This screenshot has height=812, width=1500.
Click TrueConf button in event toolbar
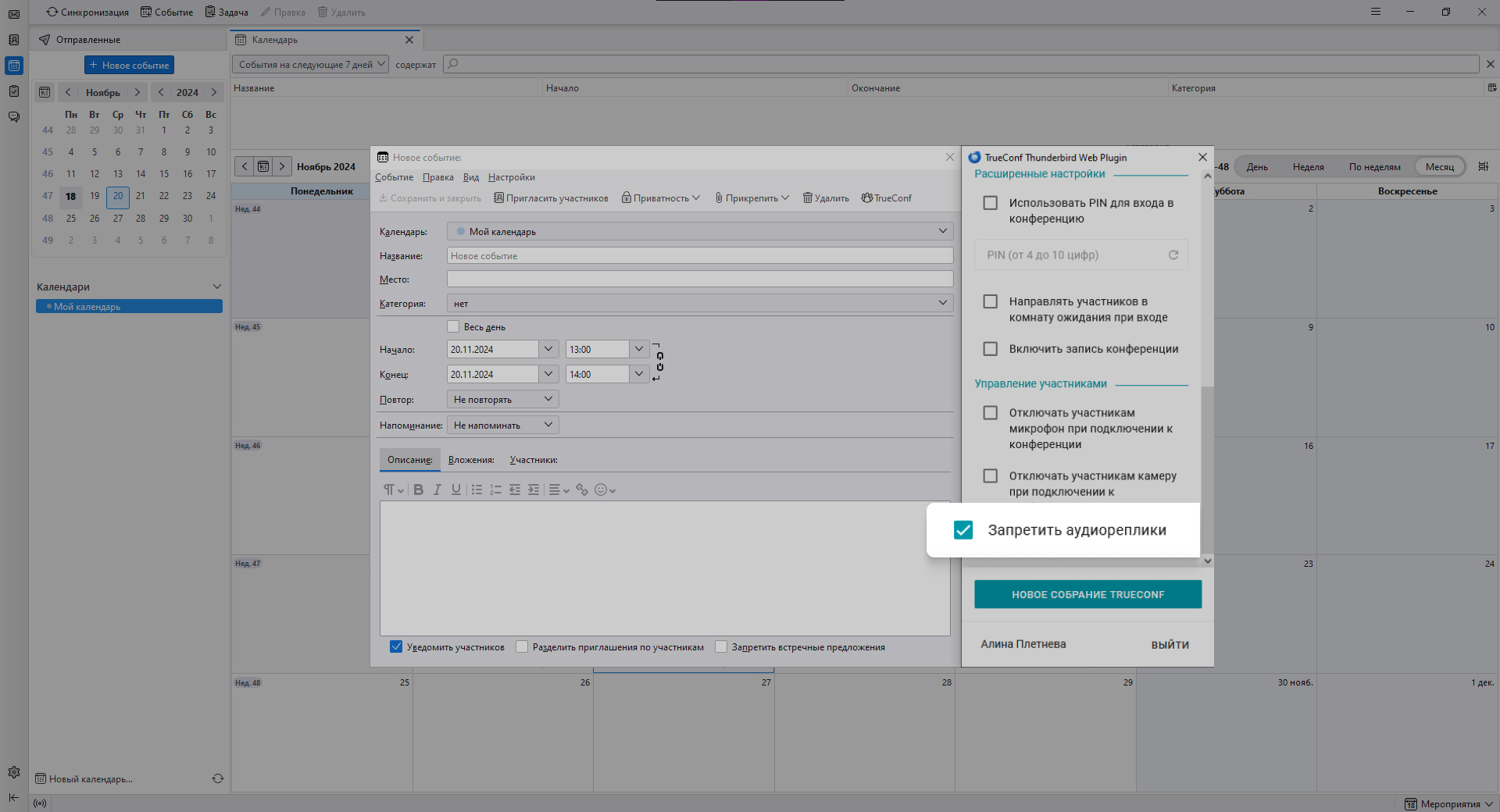click(x=887, y=198)
